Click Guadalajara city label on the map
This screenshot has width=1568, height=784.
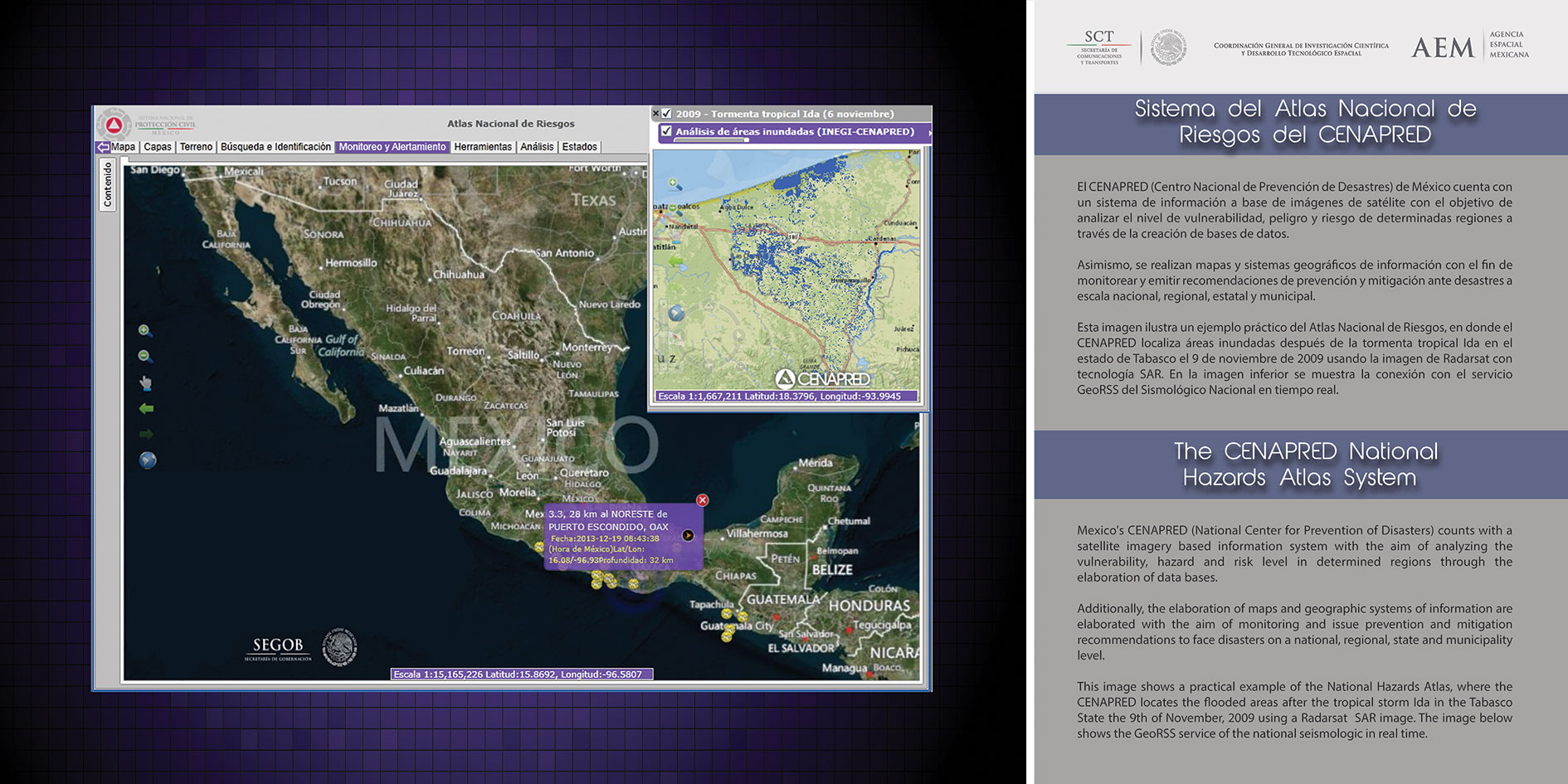click(x=458, y=470)
